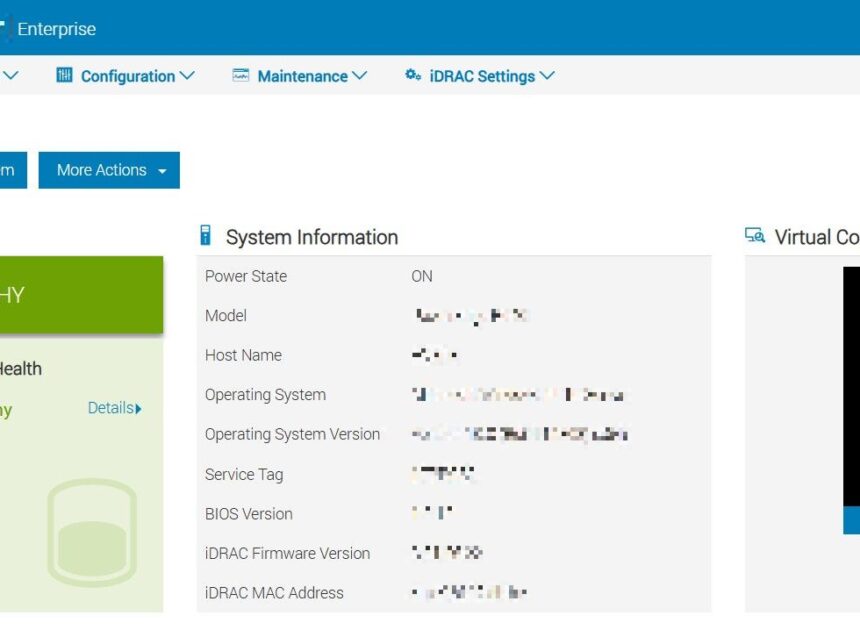
Task: Click the System Information server icon
Action: click(x=205, y=235)
